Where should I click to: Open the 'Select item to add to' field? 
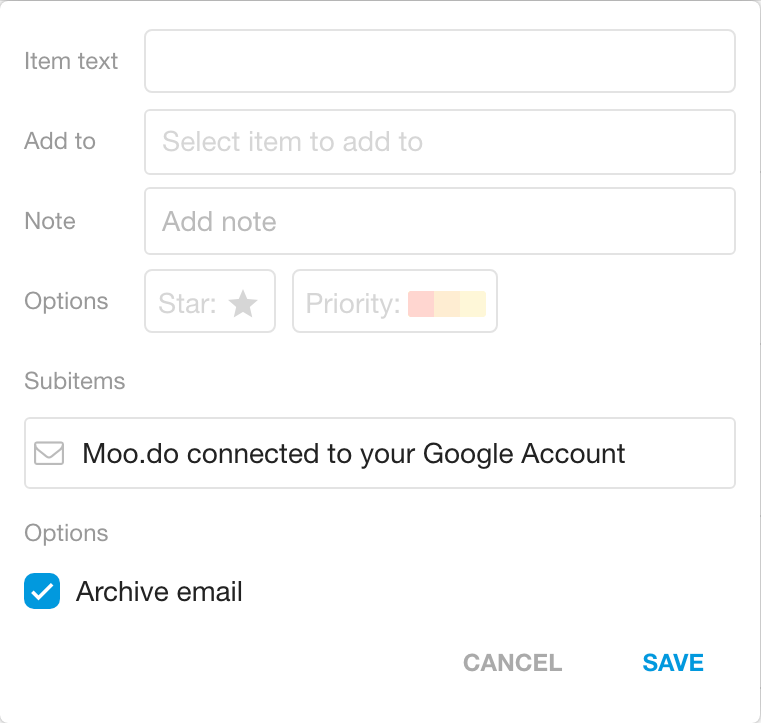coord(440,142)
